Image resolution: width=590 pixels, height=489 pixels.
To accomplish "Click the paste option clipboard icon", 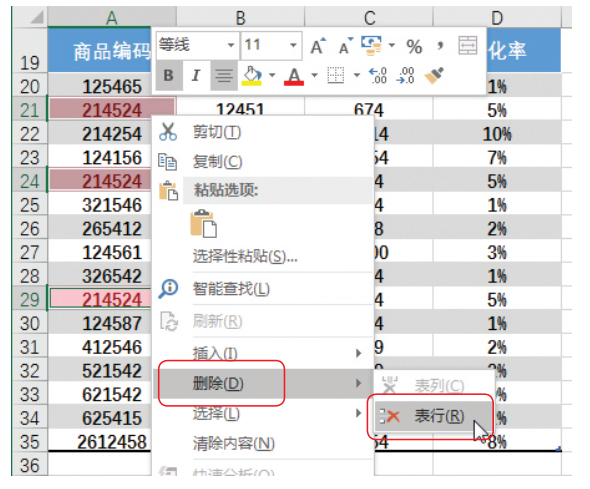I will point(204,224).
